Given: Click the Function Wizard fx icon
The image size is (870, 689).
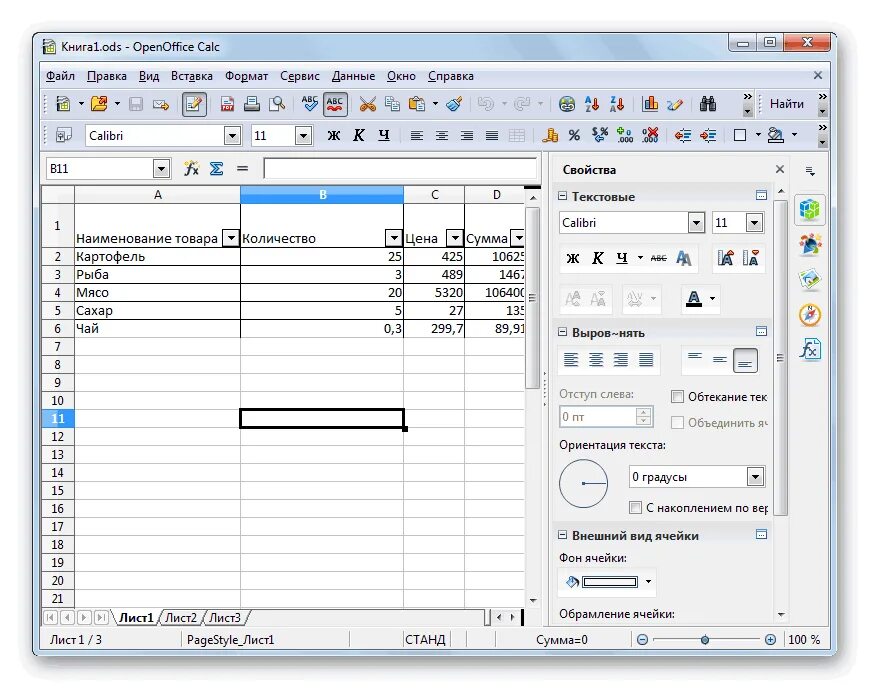Looking at the screenshot, I should click(191, 169).
